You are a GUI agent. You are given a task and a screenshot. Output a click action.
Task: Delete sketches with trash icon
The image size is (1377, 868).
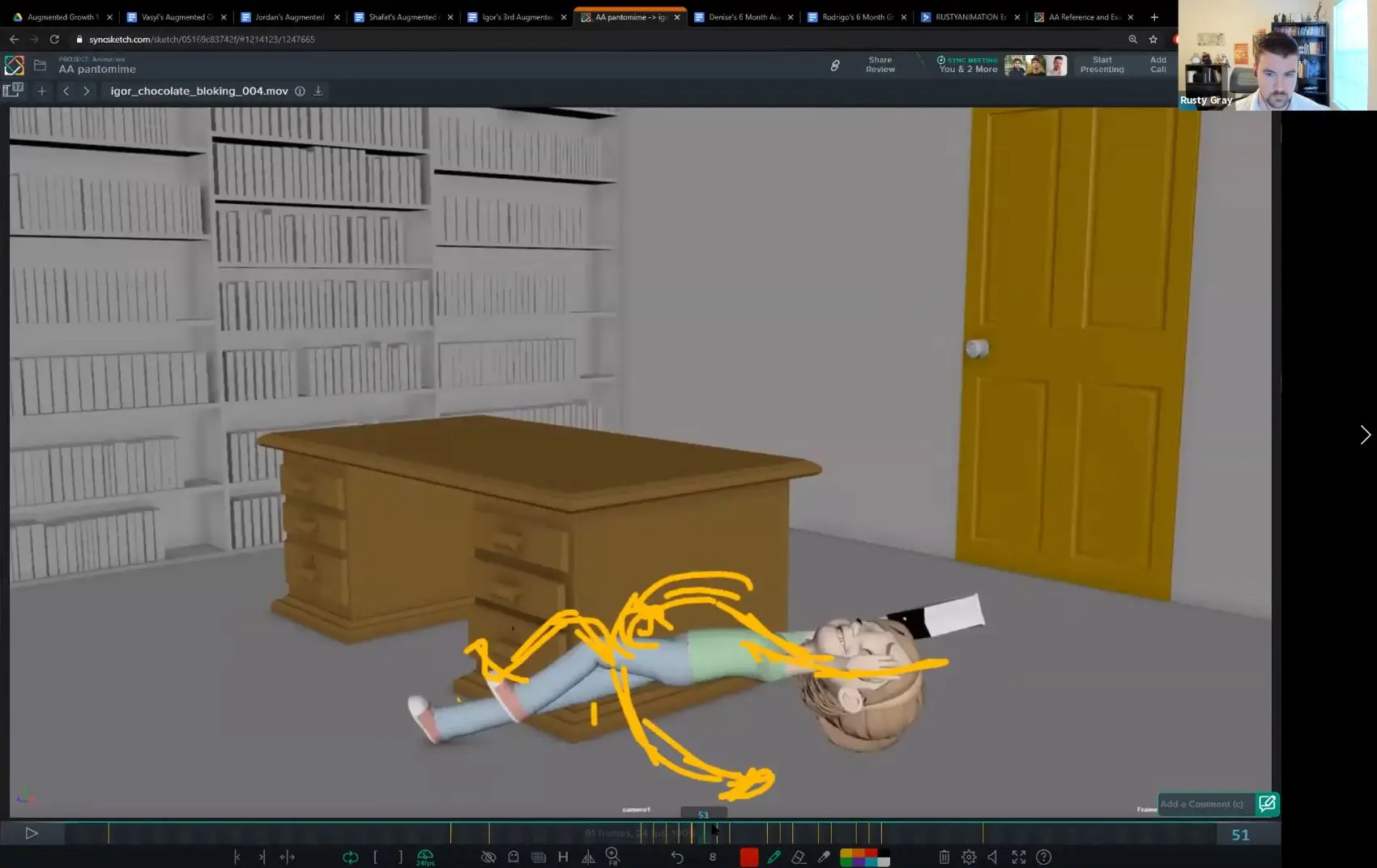(x=944, y=857)
